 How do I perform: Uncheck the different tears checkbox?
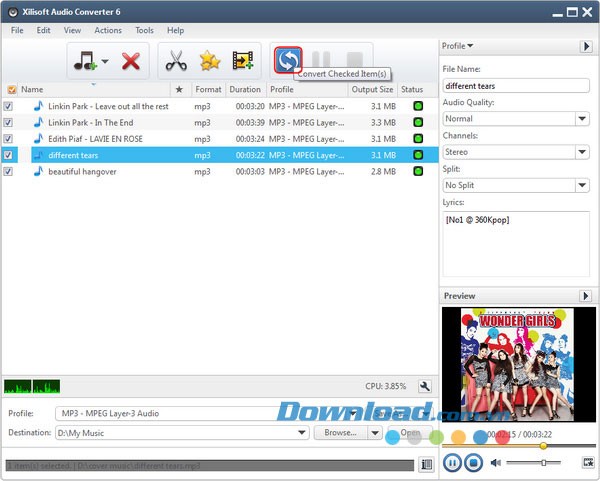pyautogui.click(x=8, y=155)
